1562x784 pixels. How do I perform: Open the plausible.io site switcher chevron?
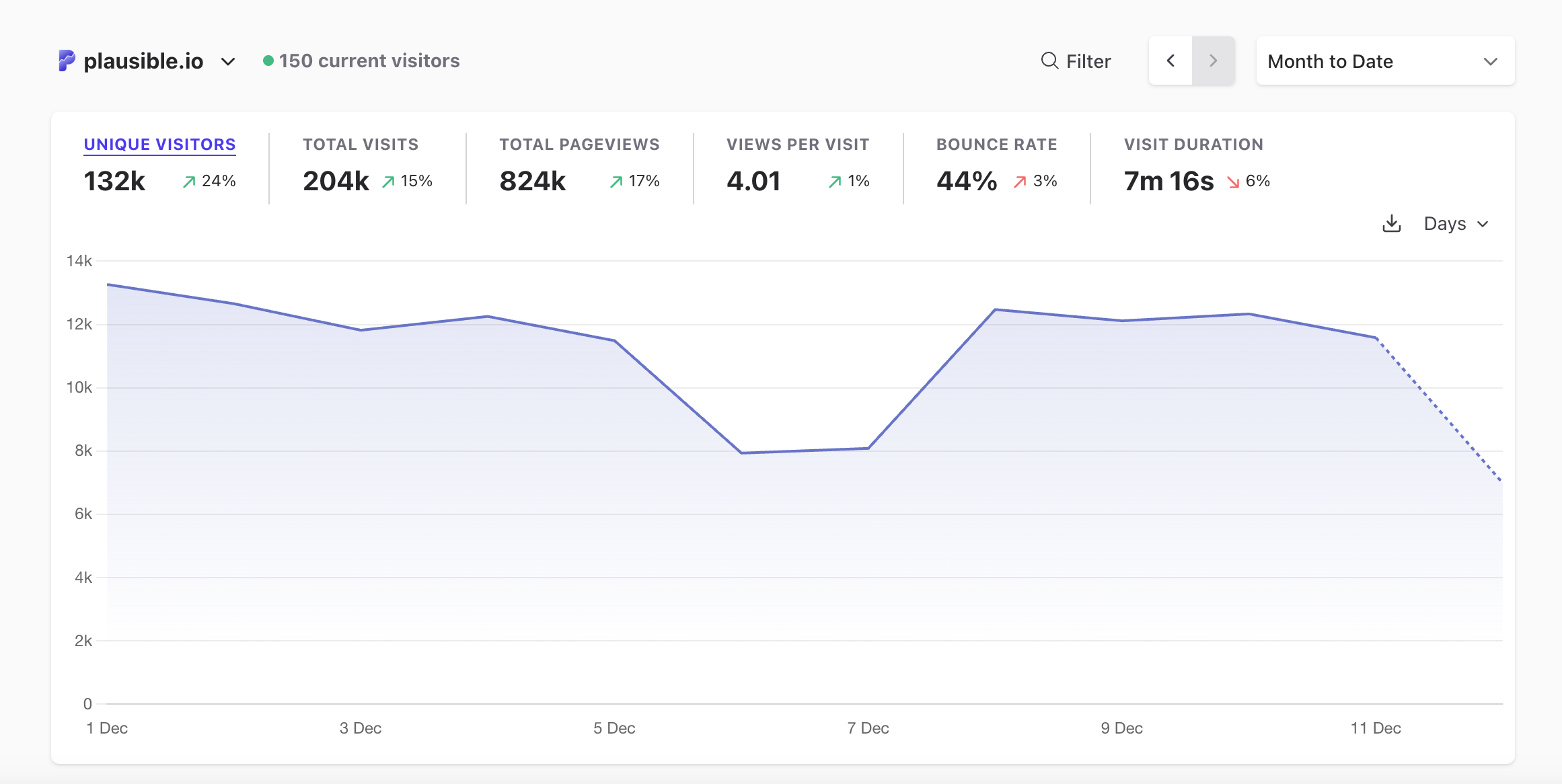228,61
